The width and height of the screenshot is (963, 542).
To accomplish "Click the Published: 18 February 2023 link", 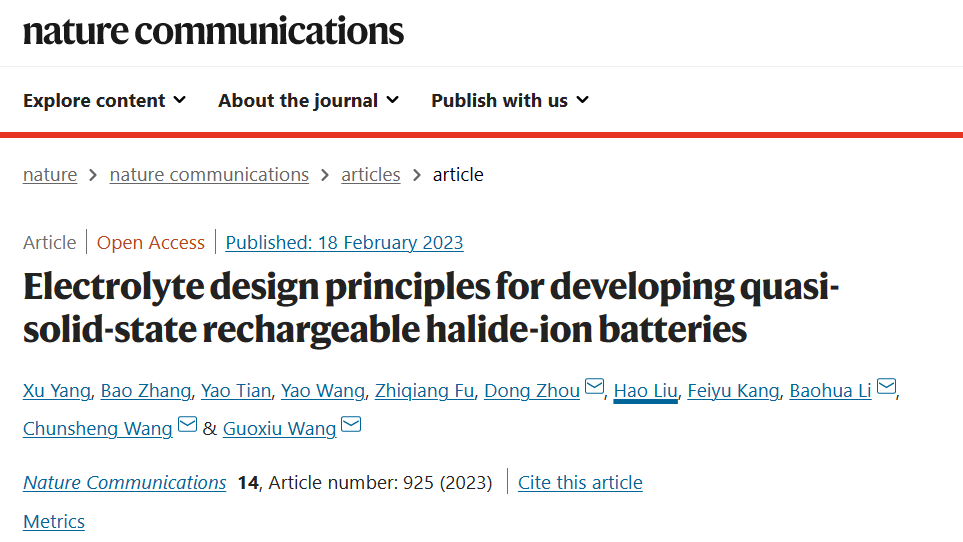I will (344, 242).
